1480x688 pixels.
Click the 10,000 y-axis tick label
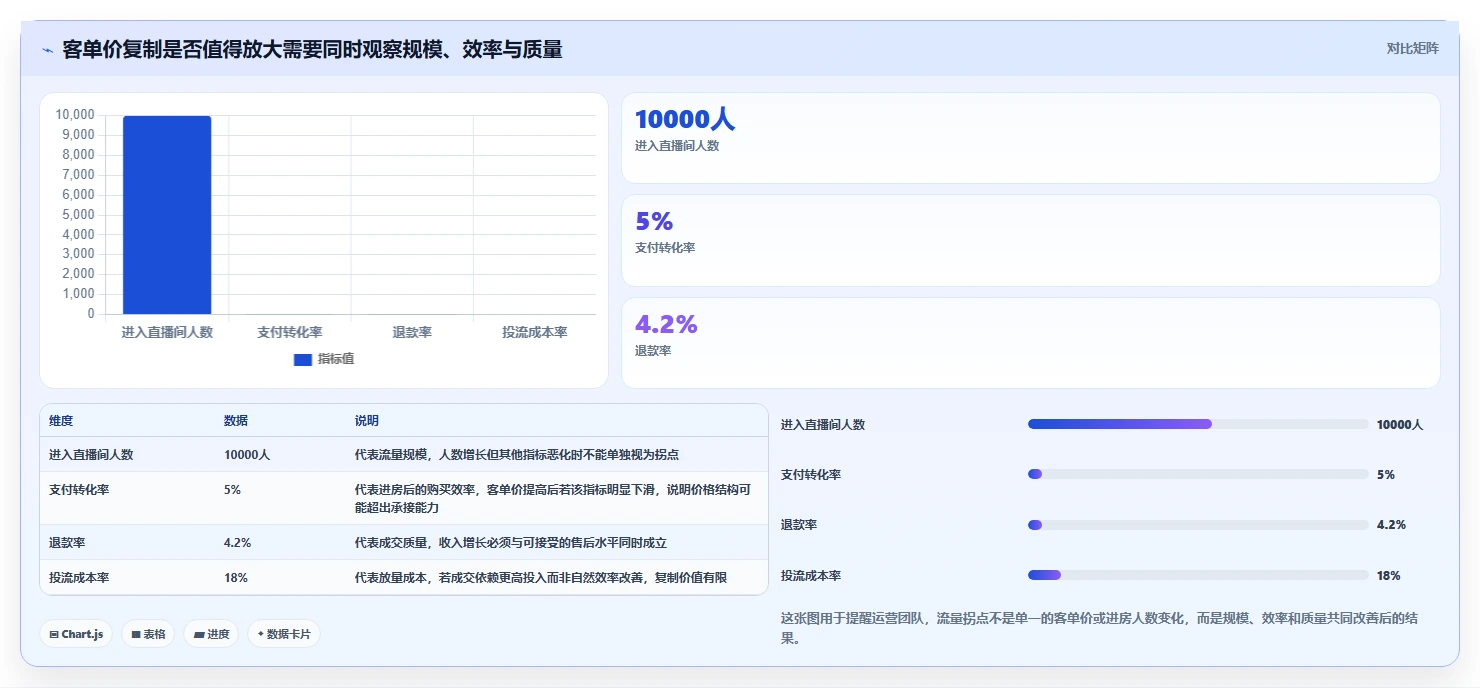(x=76, y=115)
